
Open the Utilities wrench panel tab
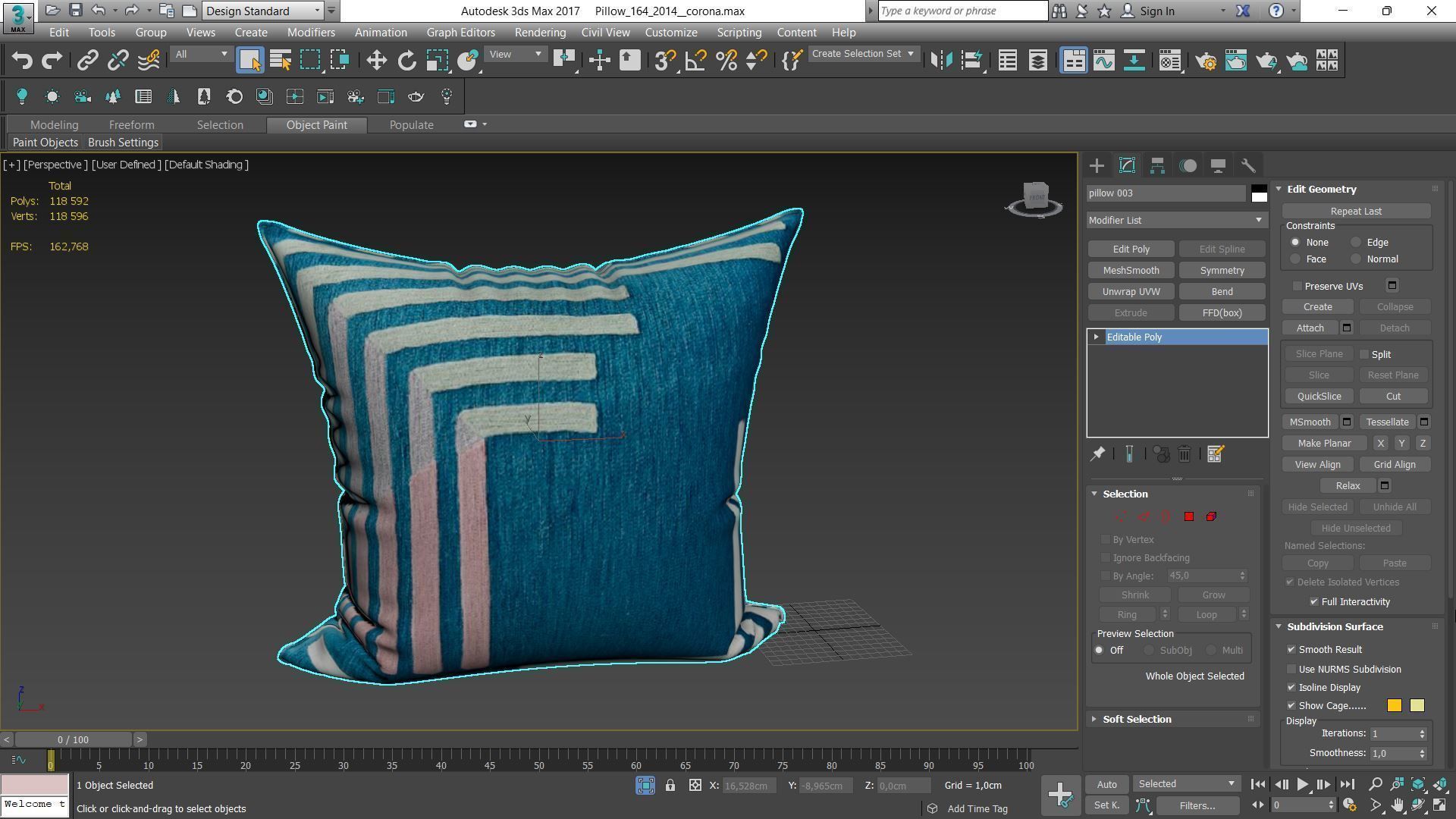(1248, 165)
